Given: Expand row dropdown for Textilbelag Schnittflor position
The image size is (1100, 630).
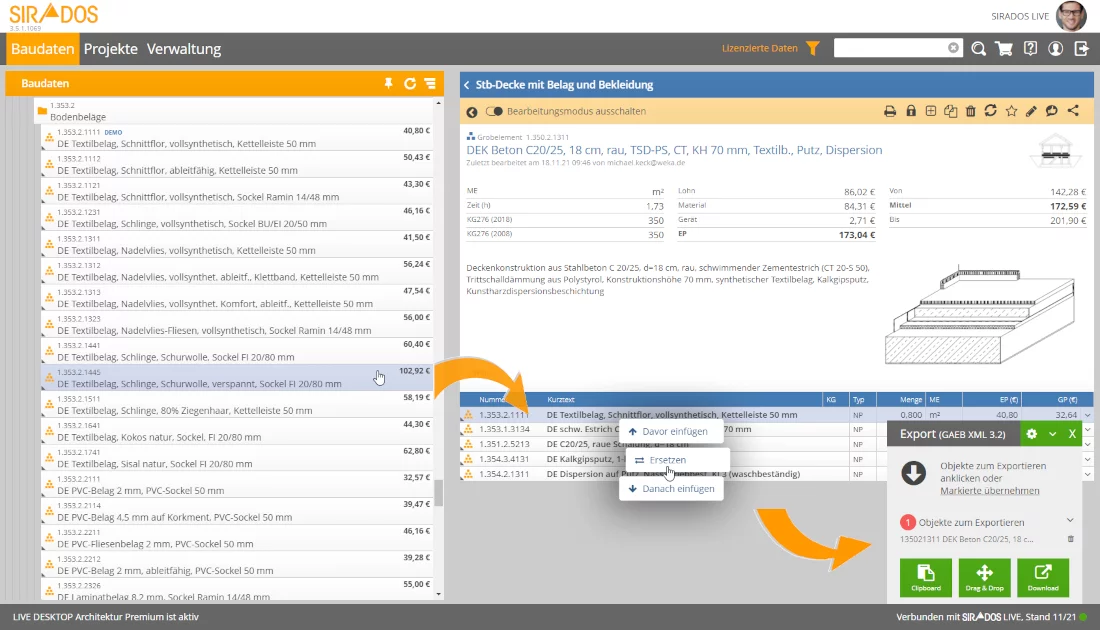Looking at the screenshot, I should (x=1088, y=414).
